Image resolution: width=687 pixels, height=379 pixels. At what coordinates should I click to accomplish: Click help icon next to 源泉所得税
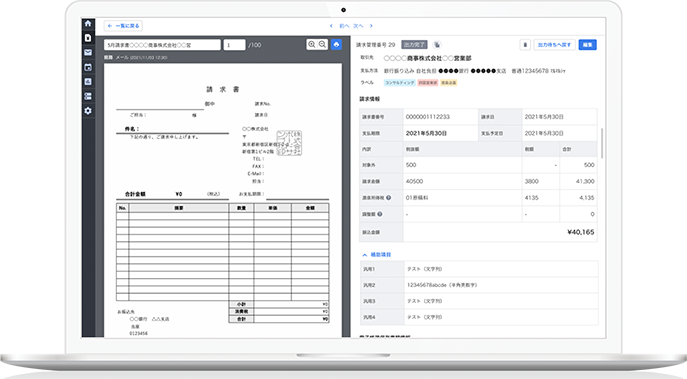(388, 198)
